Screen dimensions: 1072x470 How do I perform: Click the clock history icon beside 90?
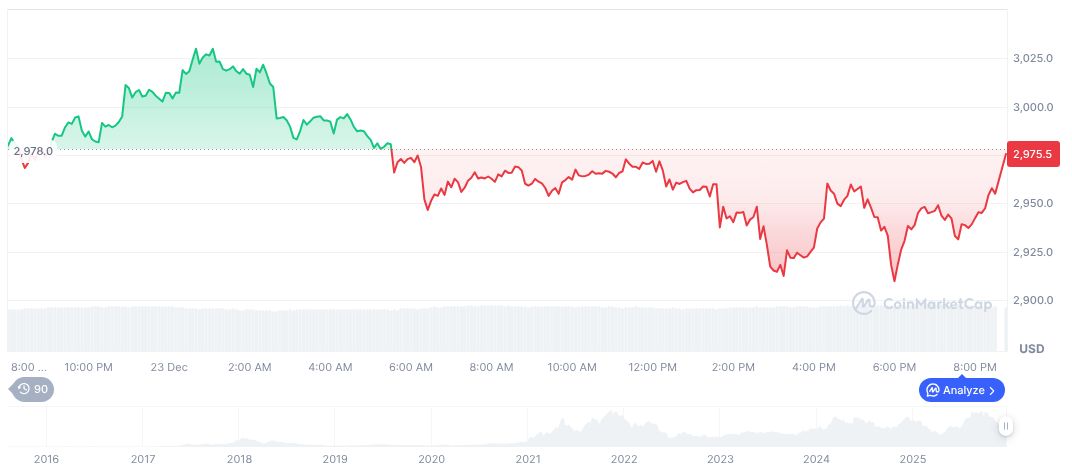[x=24, y=389]
